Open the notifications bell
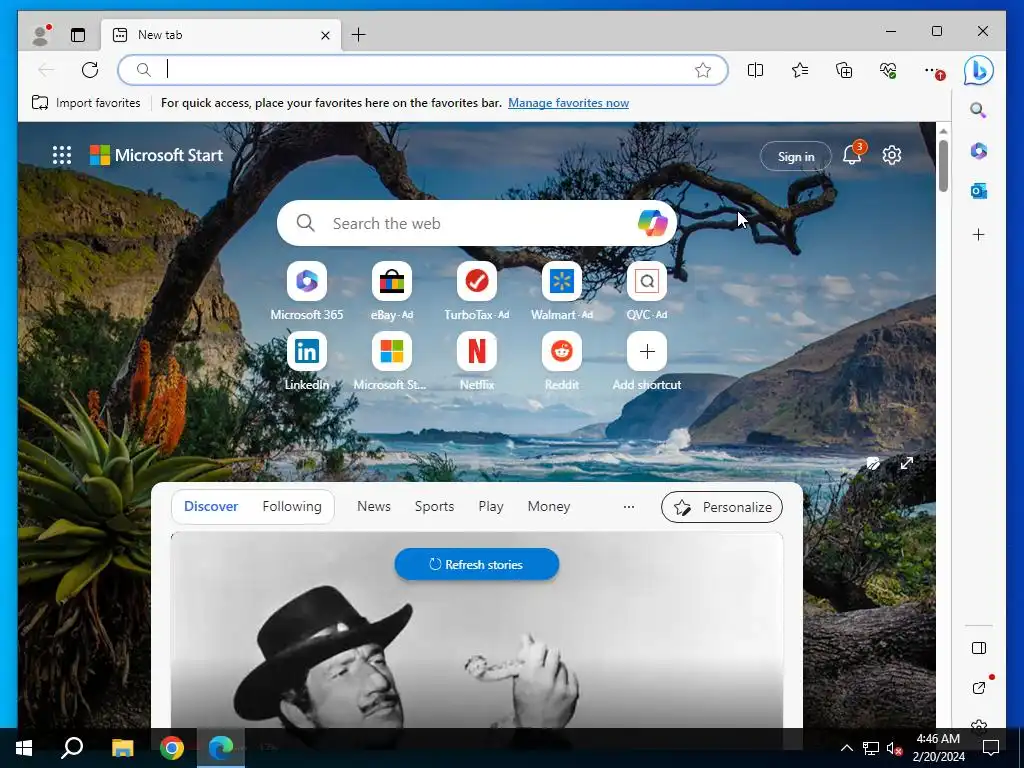1024x768 pixels. click(x=852, y=155)
